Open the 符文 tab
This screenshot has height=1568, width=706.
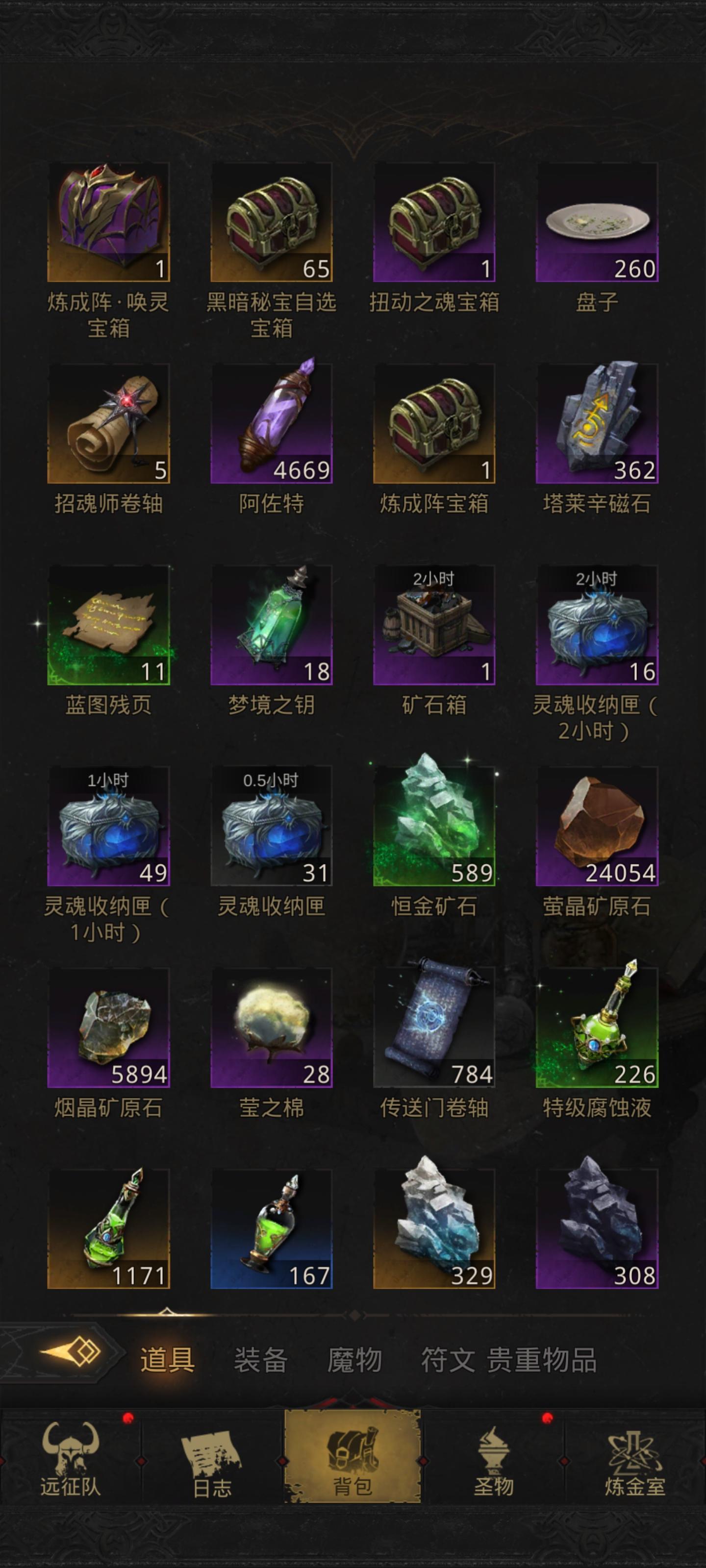click(448, 1360)
